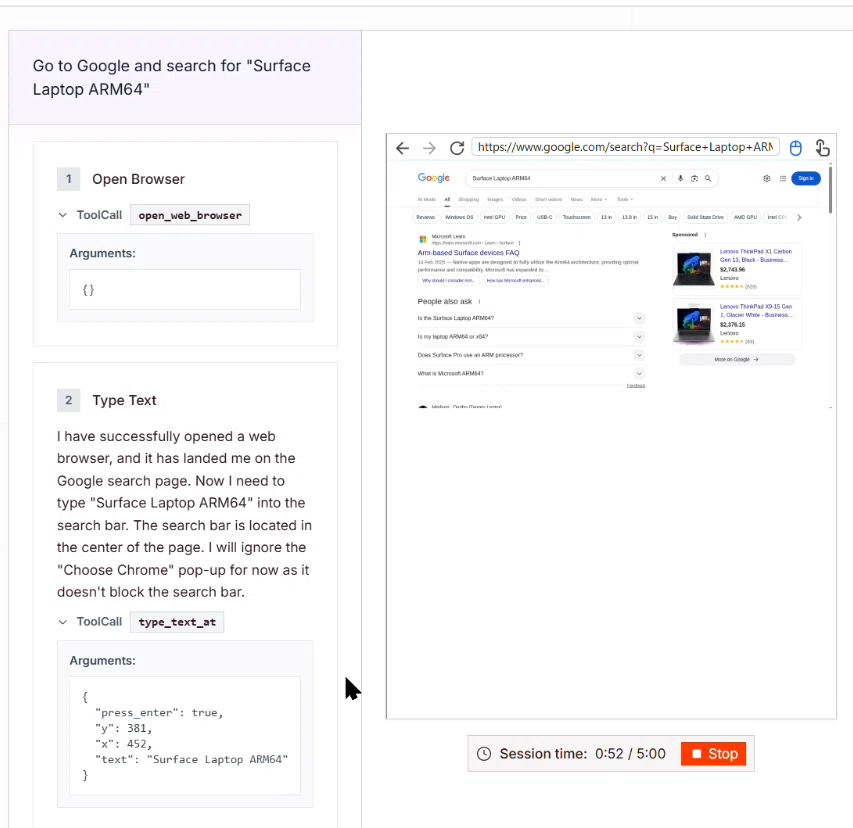This screenshot has width=853, height=828.
Task: Reload the embedded browser page
Action: coord(457,148)
